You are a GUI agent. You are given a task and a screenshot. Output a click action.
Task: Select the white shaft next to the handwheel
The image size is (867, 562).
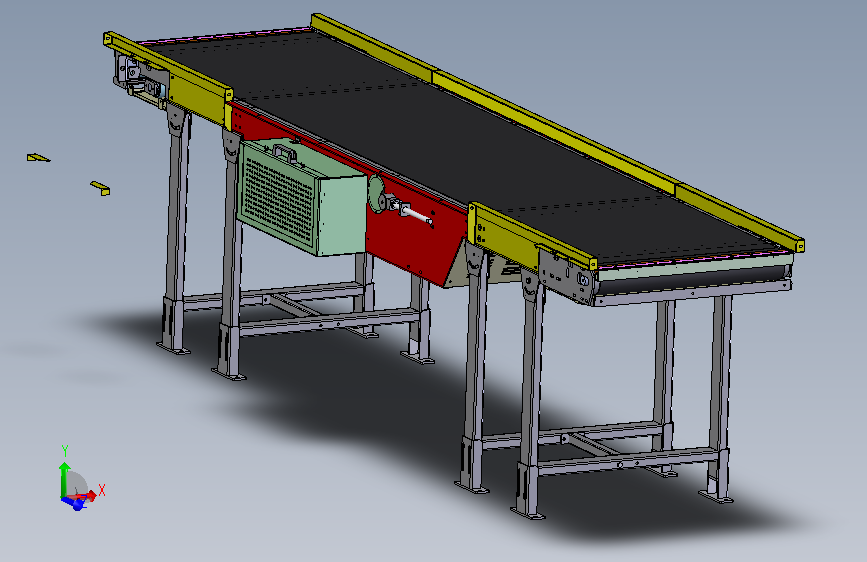click(416, 216)
